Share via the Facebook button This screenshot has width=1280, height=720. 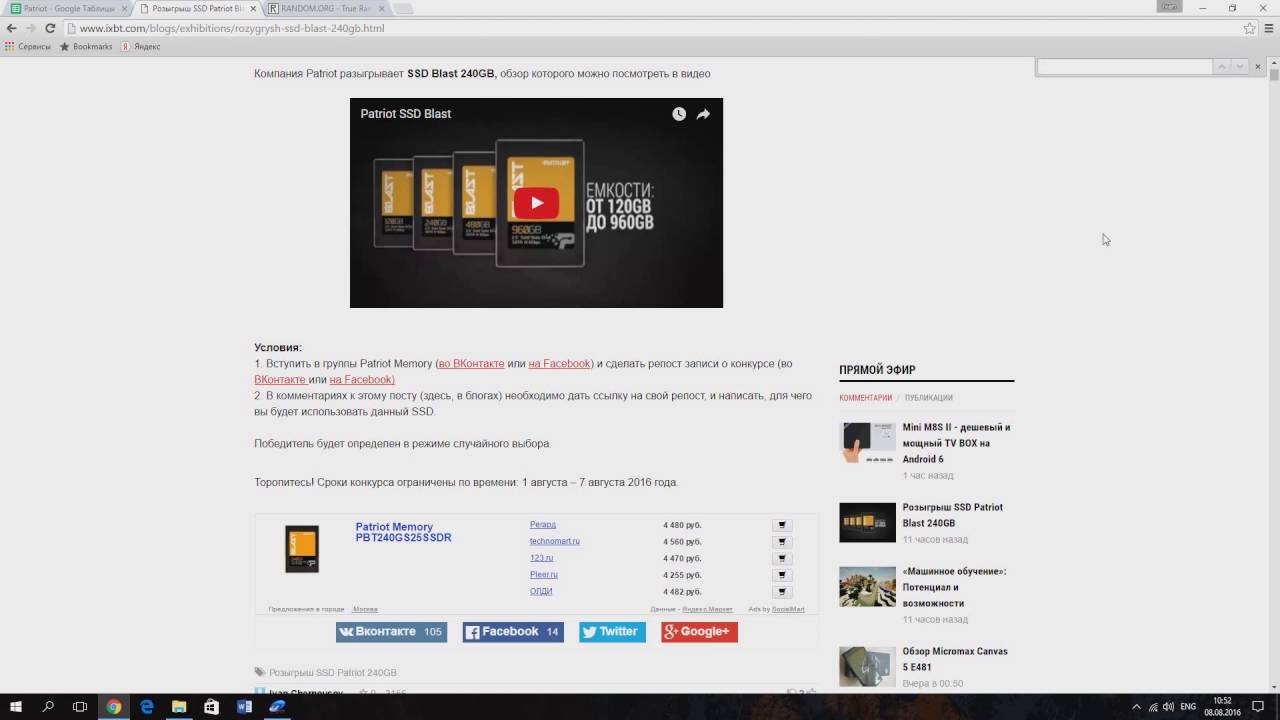[513, 632]
